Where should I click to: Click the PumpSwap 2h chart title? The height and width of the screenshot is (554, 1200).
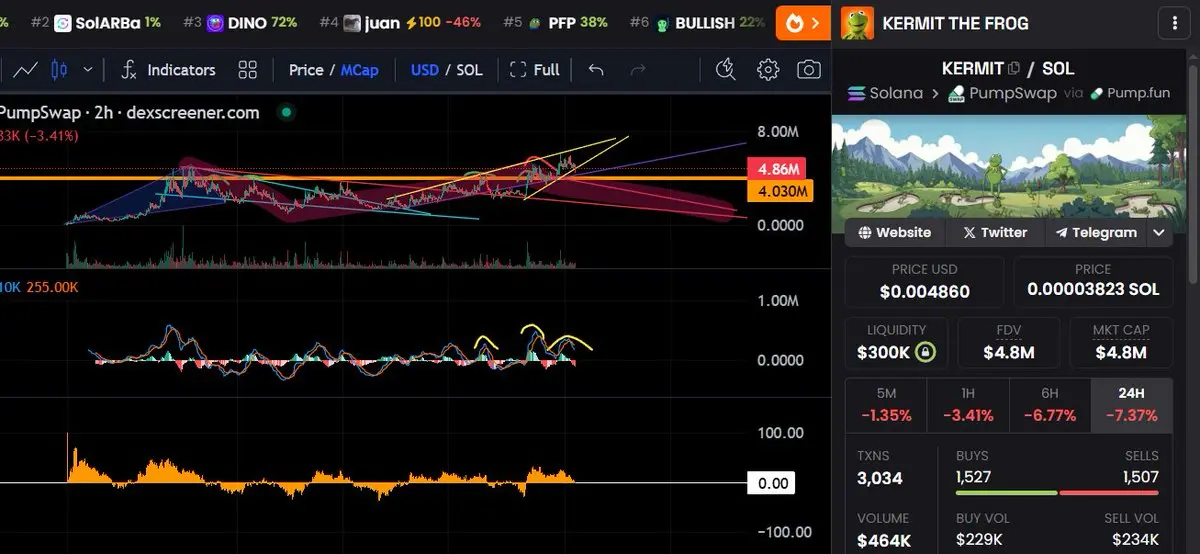pos(130,113)
